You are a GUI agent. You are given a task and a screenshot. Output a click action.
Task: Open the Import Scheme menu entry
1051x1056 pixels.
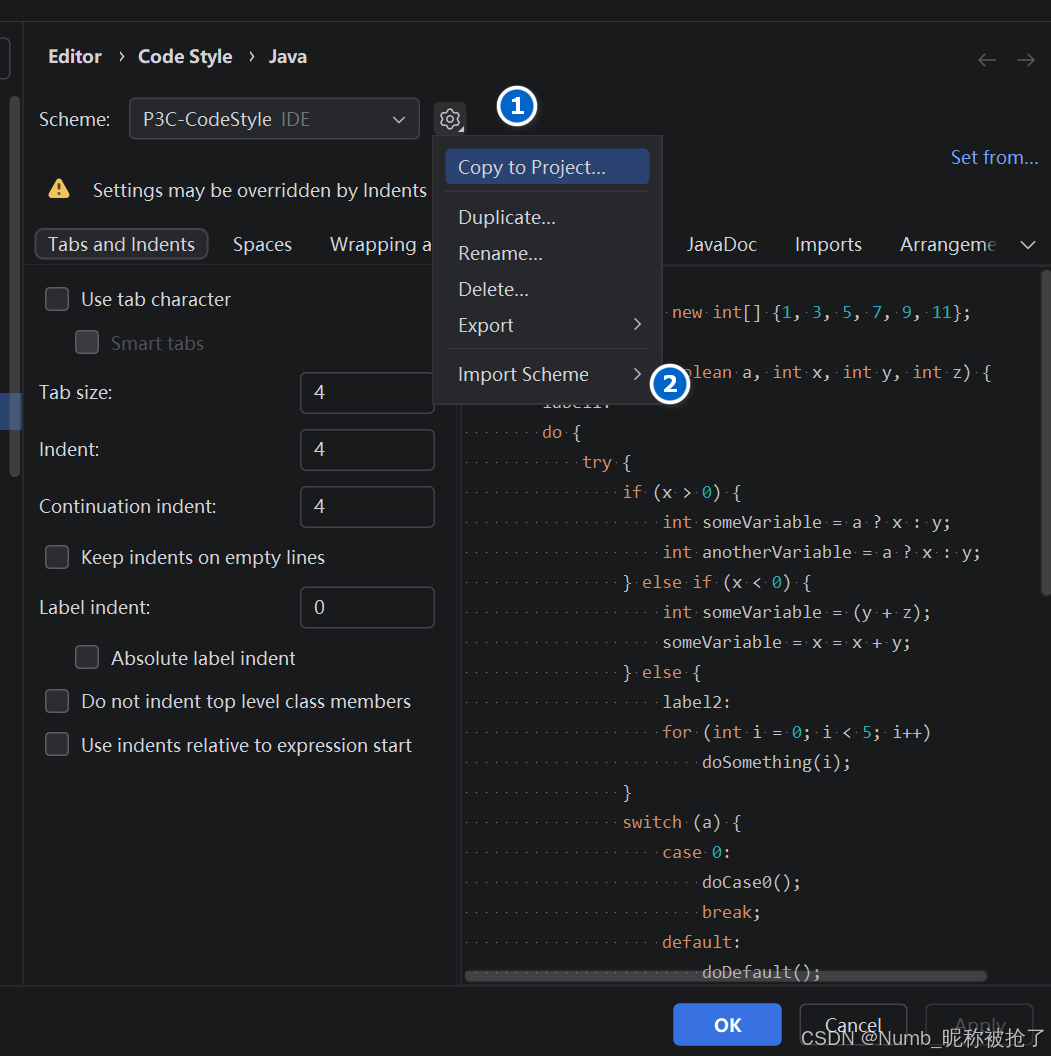pos(547,374)
